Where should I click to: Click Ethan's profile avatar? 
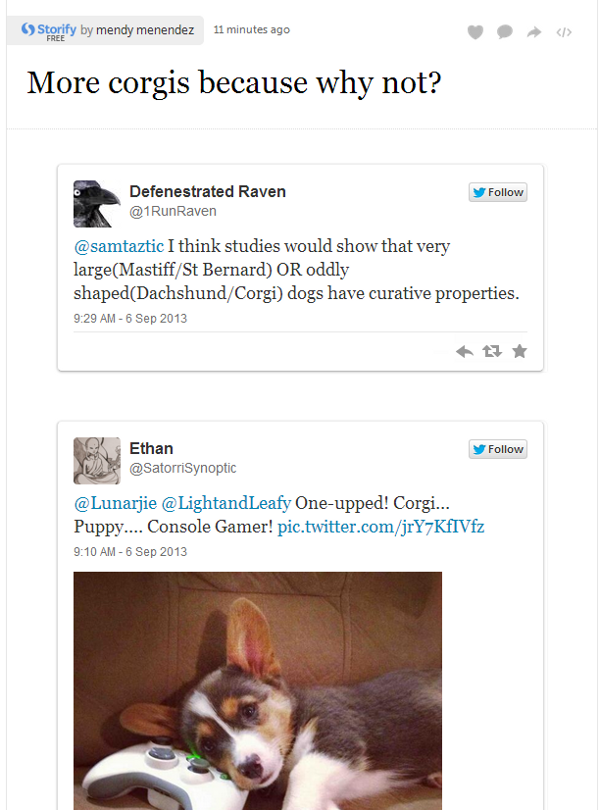click(x=97, y=460)
